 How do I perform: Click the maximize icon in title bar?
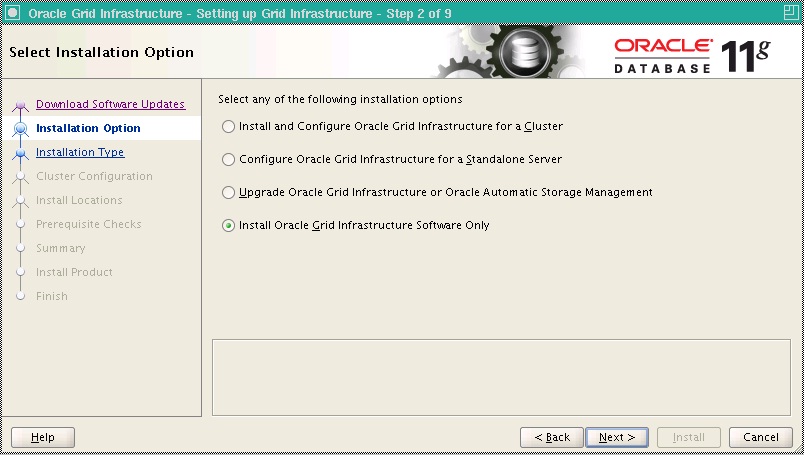(791, 13)
